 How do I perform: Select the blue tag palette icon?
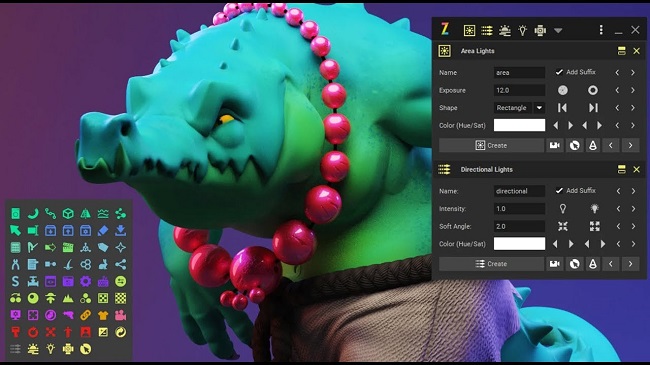[103, 248]
